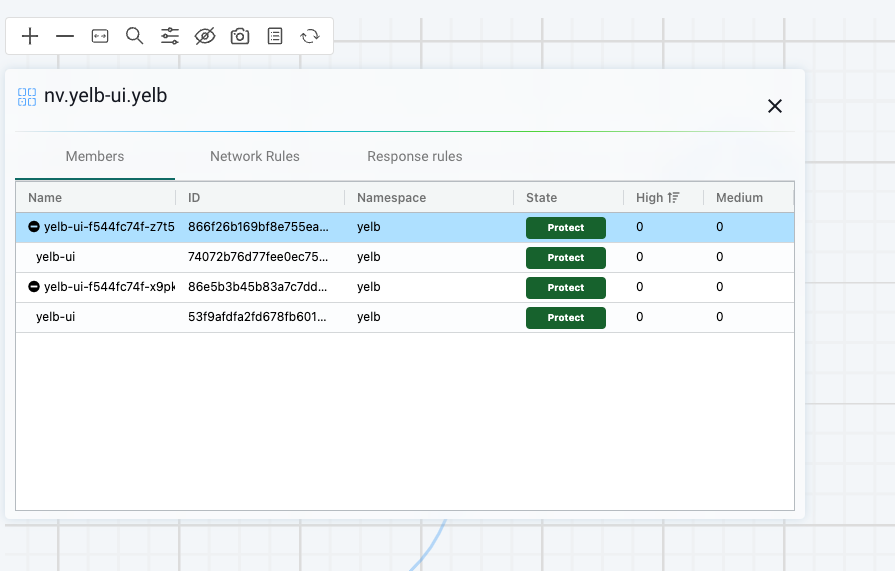Sort by the State column header
The width and height of the screenshot is (895, 571).
click(x=541, y=198)
